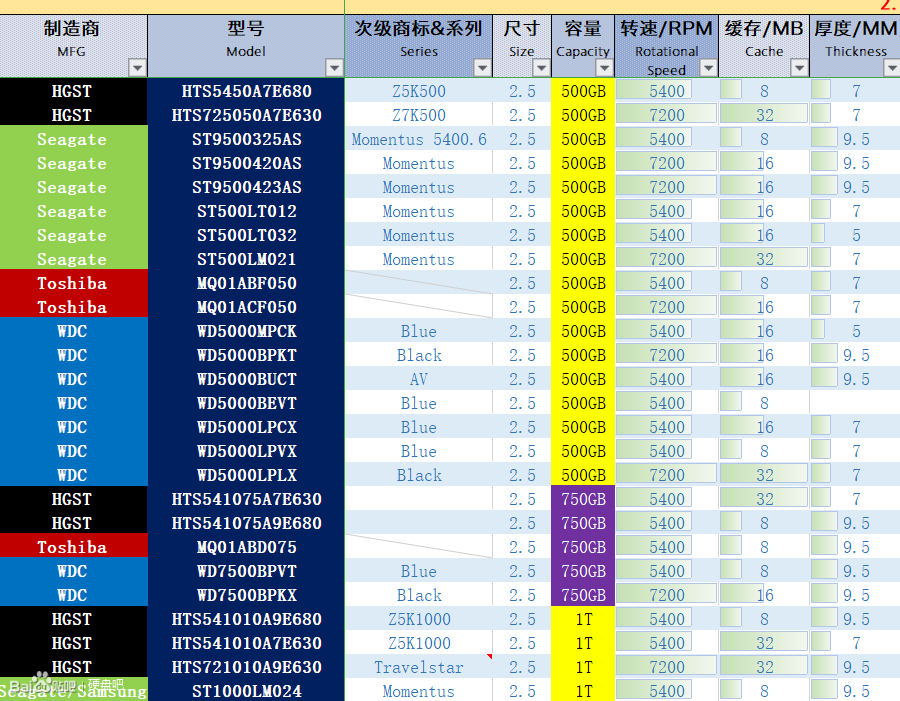The width and height of the screenshot is (900, 701).
Task: Click the Travelstar series cell
Action: click(418, 668)
